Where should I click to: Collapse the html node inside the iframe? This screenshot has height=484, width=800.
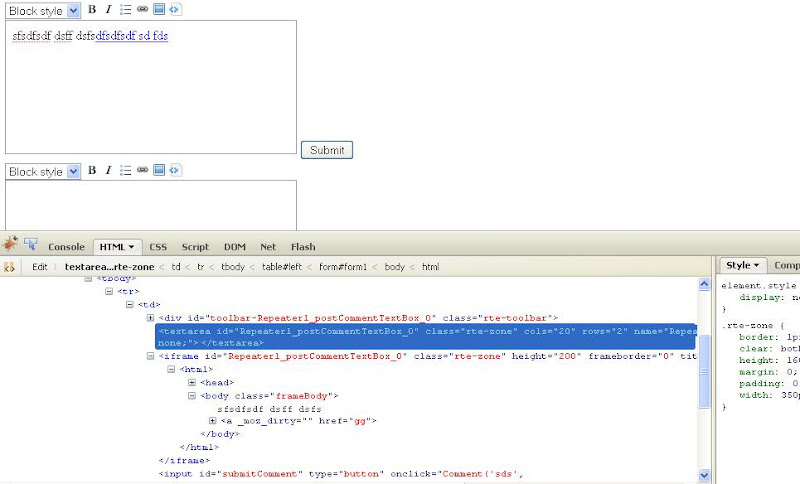click(171, 369)
